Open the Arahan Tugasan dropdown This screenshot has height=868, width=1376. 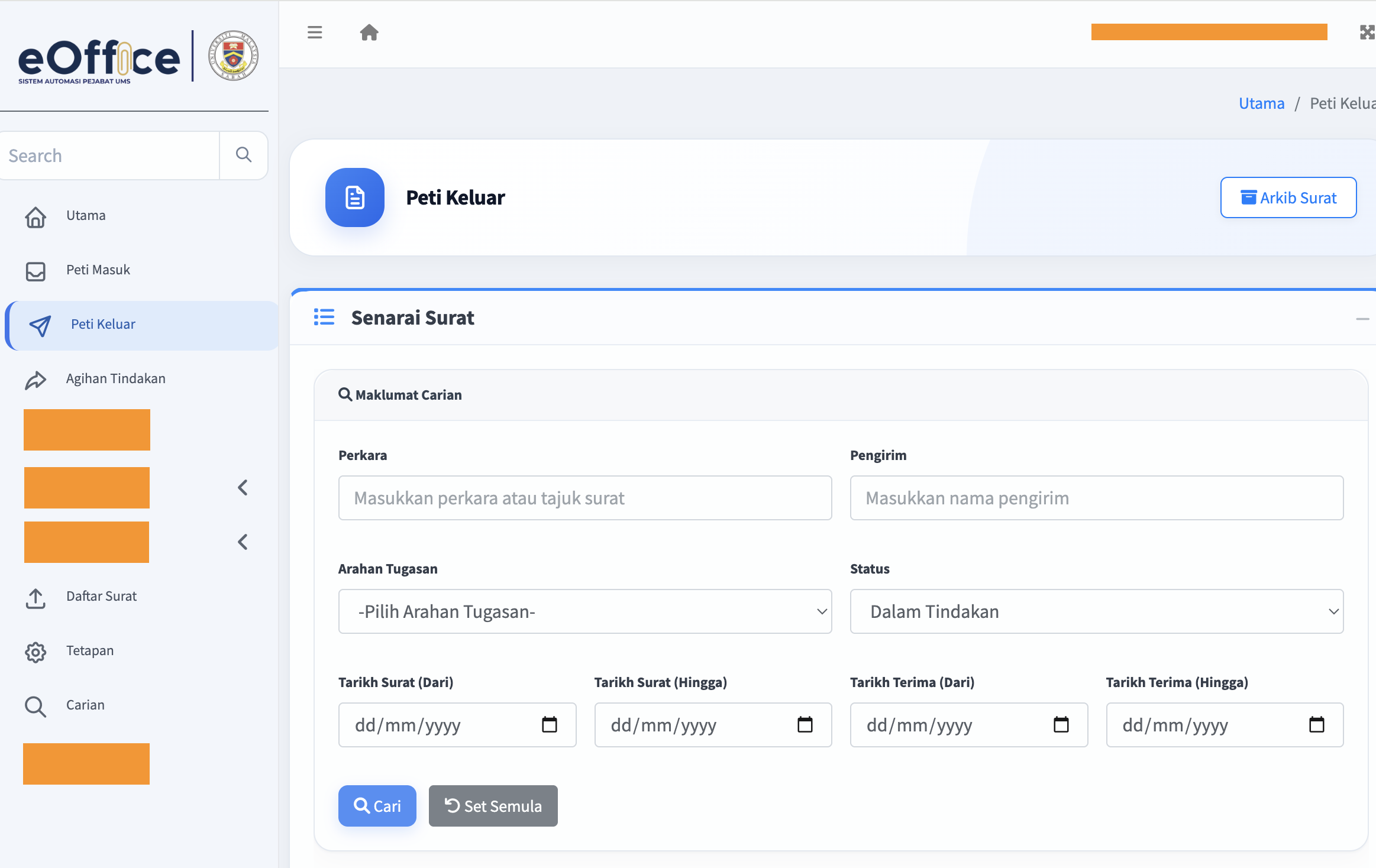[x=585, y=611]
